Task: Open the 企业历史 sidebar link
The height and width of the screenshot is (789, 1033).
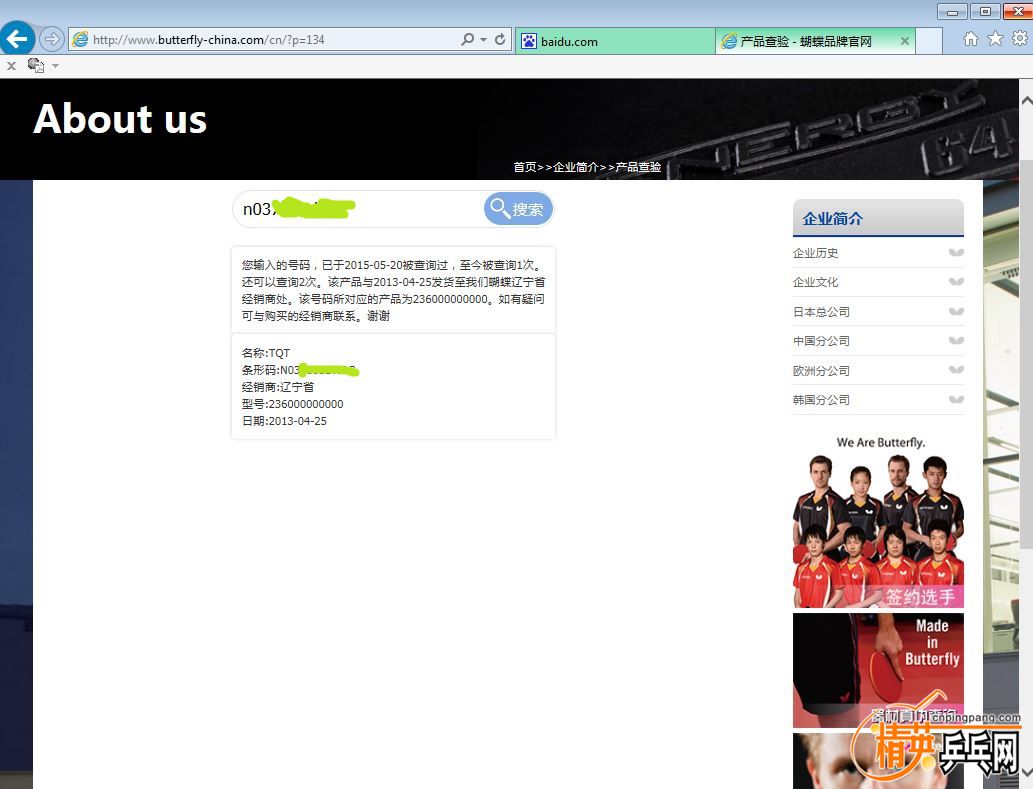Action: 816,253
